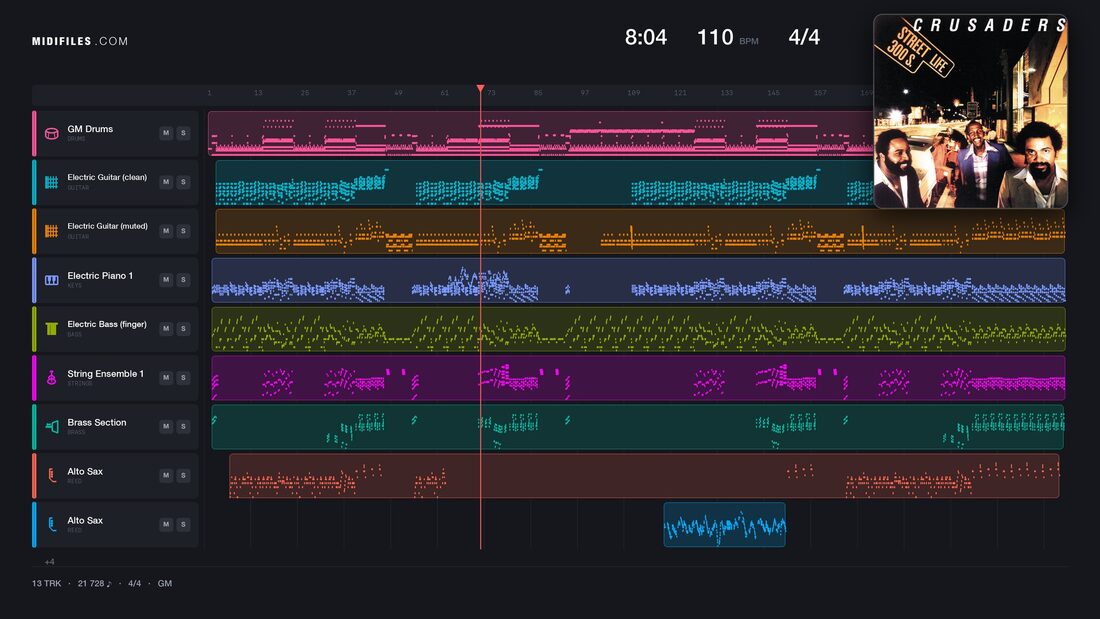The height and width of the screenshot is (619, 1100).
Task: Click the teal Electric Guitar (clean) clip
Action: (544, 182)
